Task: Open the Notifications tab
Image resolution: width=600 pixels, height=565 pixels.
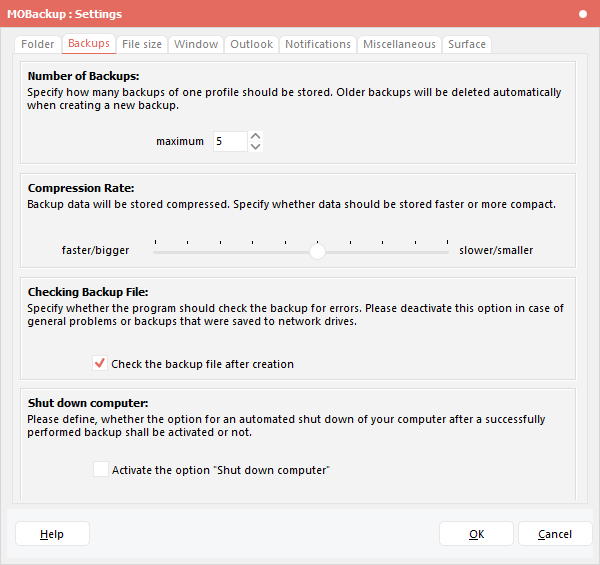Action: click(318, 44)
